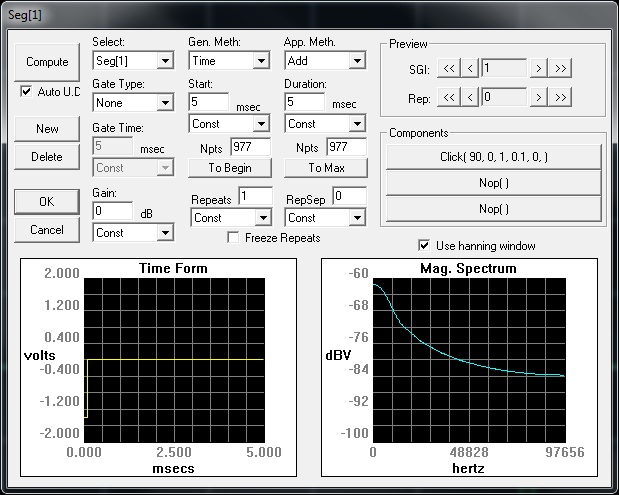Disable the Auto U.D checkbox
This screenshot has width=619, height=495.
point(27,91)
